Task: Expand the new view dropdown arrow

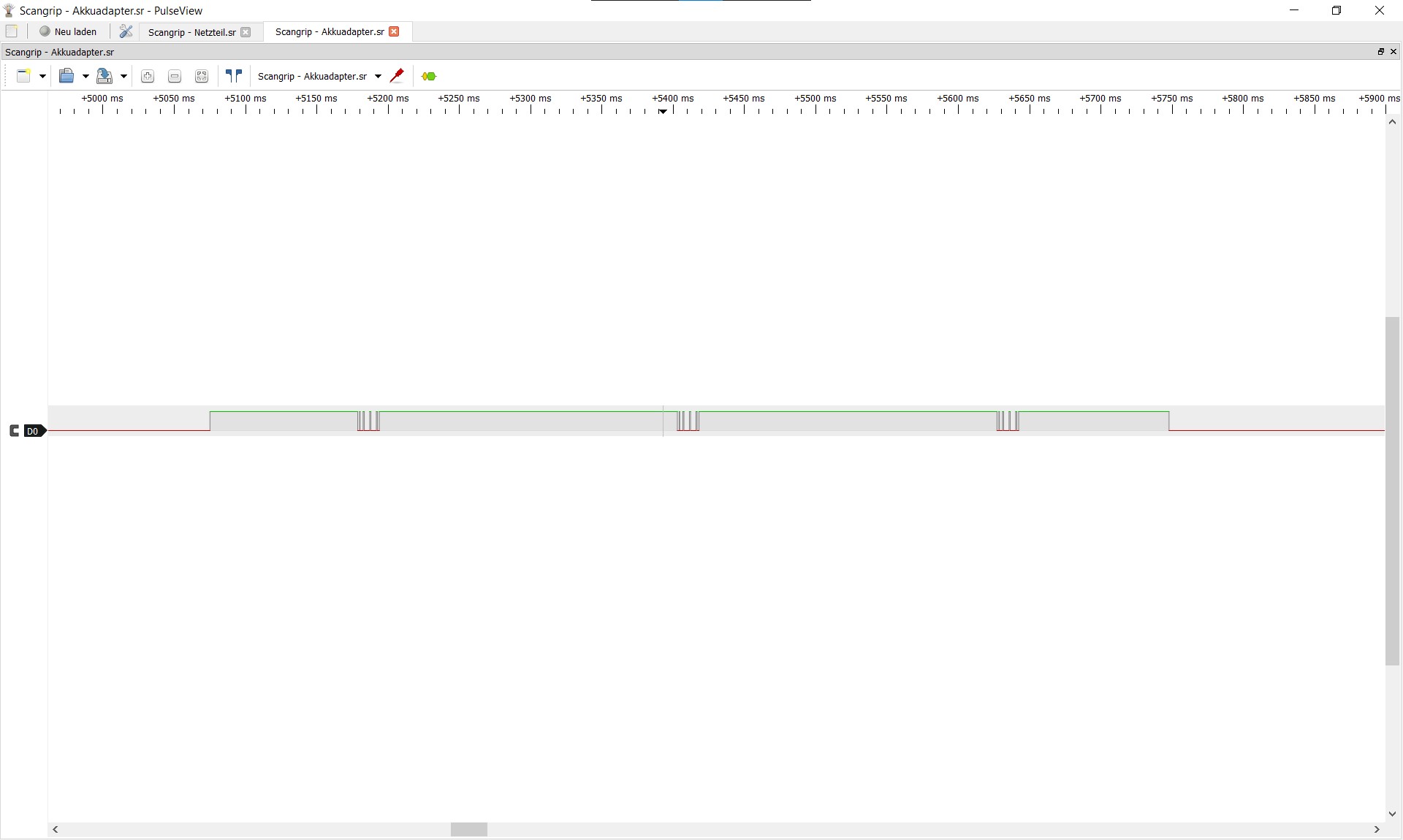Action: (42, 76)
